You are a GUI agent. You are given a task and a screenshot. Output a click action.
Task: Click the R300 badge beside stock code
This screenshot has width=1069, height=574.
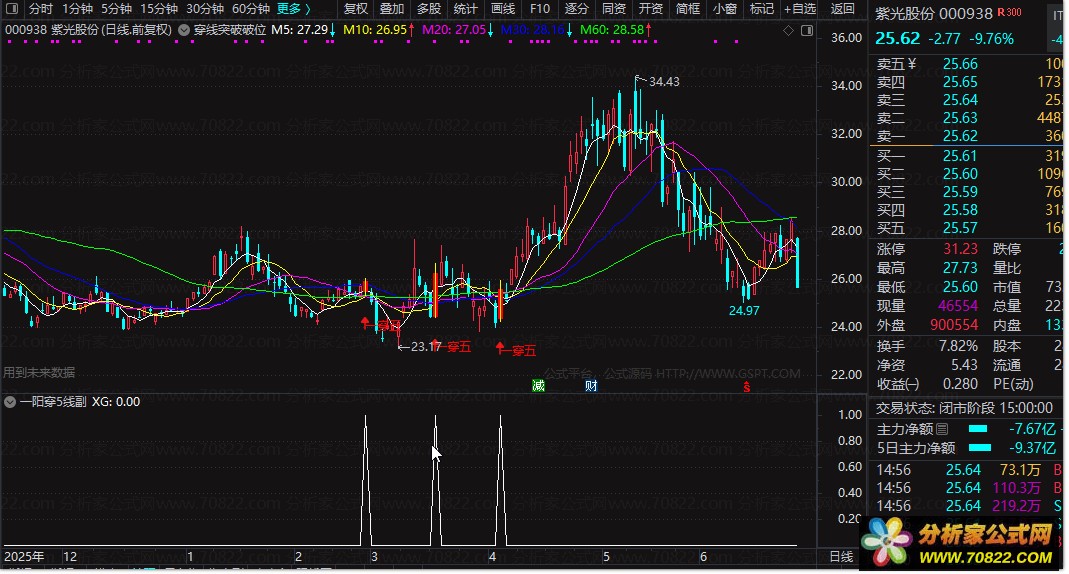1009,12
